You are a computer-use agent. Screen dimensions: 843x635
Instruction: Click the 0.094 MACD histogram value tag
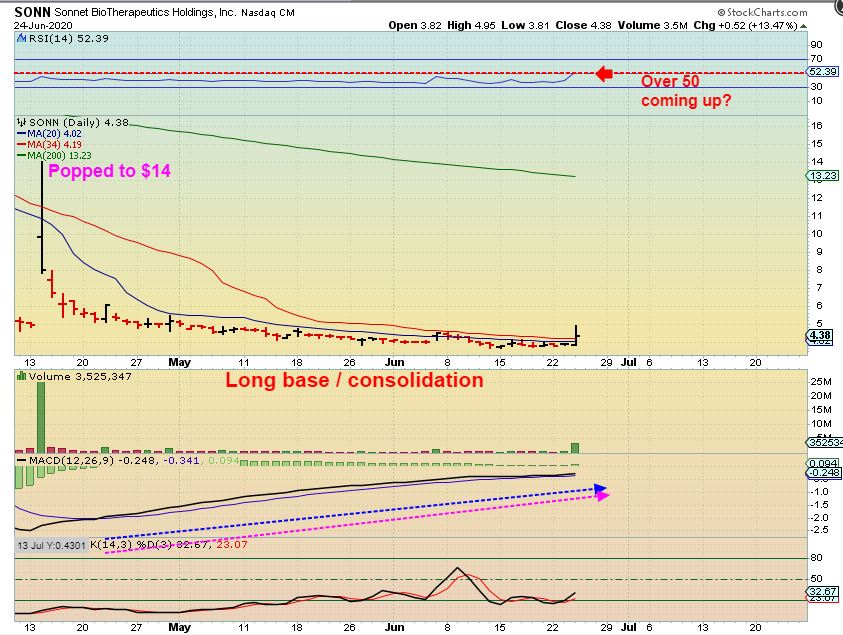click(823, 463)
